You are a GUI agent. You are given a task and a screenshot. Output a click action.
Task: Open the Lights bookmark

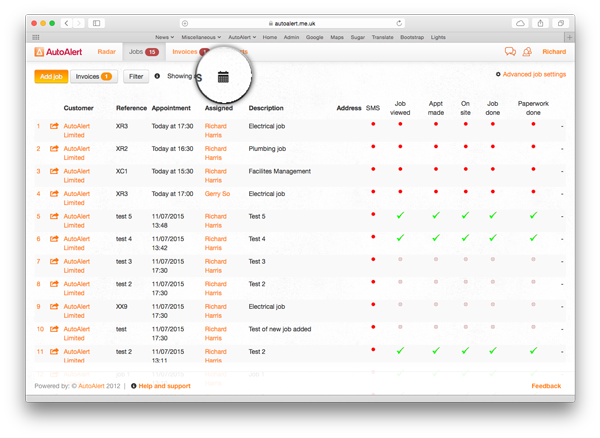tap(438, 37)
